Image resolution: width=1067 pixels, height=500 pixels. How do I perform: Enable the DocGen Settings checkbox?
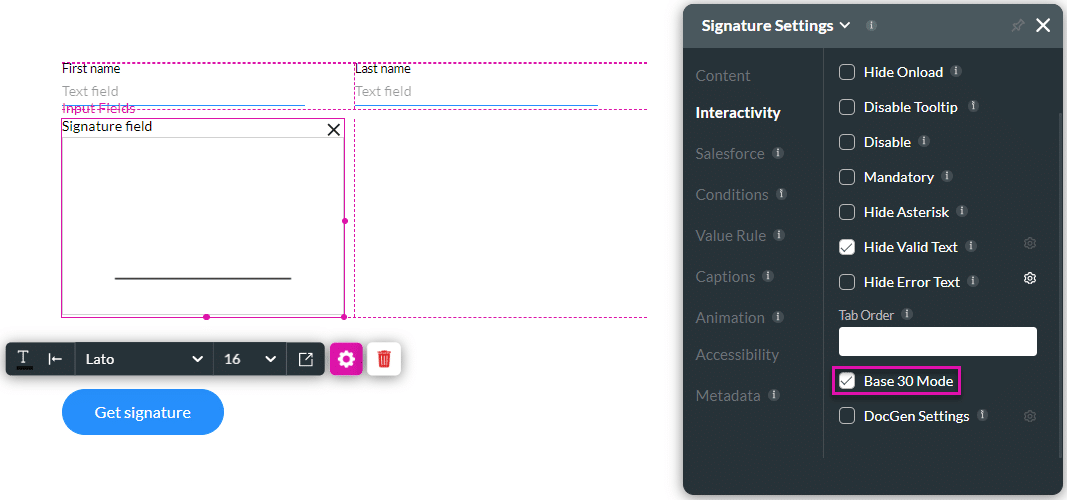pyautogui.click(x=847, y=416)
